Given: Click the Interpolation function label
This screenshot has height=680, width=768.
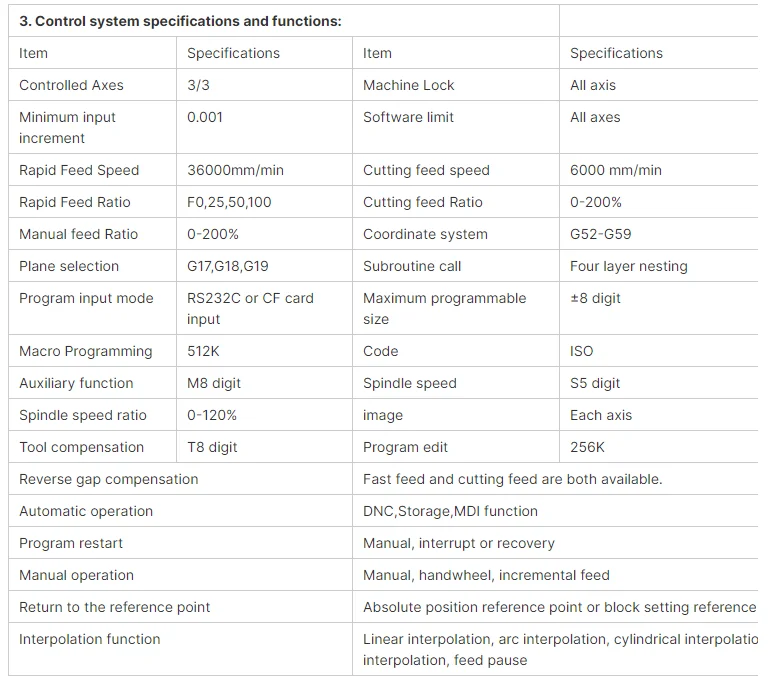Looking at the screenshot, I should pos(90,639).
